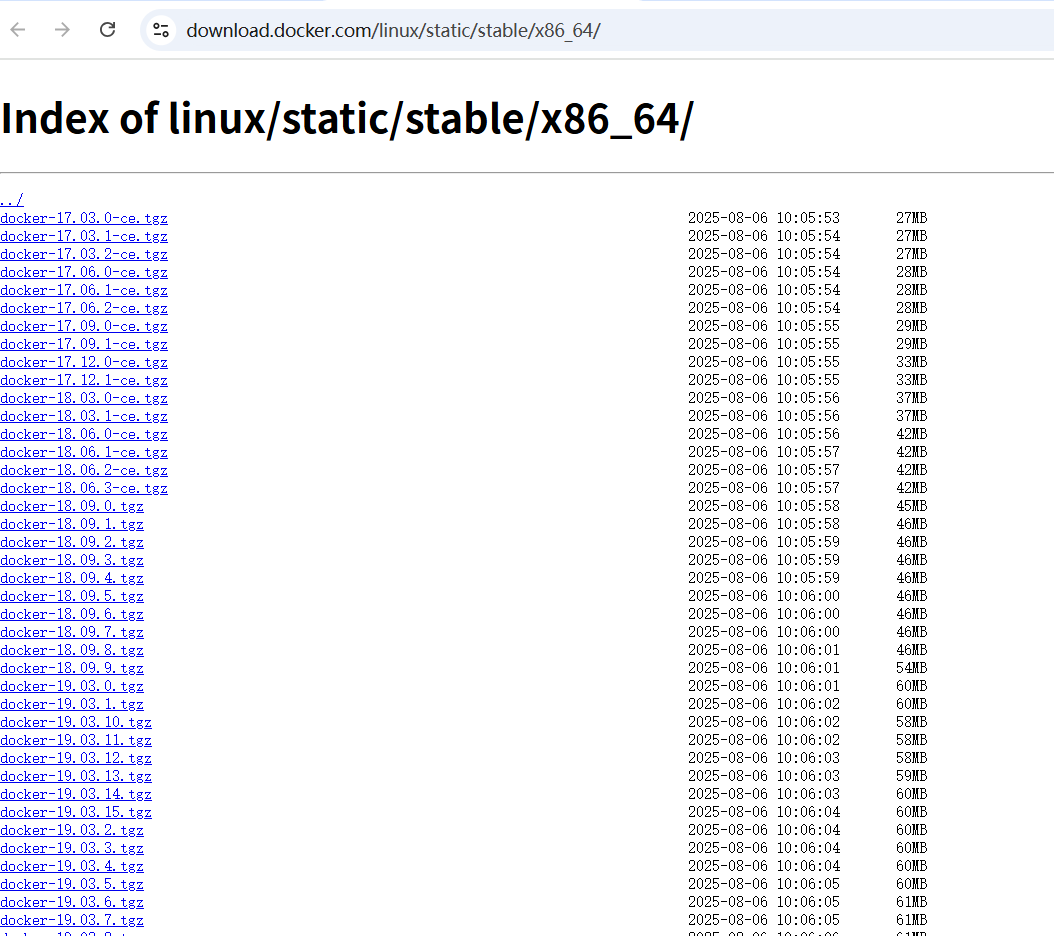
Task: Download docker-19.03.1.tgz
Action: pyautogui.click(x=72, y=703)
